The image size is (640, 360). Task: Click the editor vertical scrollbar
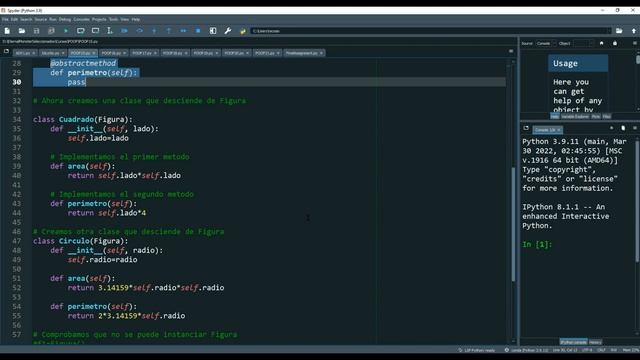click(x=513, y=202)
